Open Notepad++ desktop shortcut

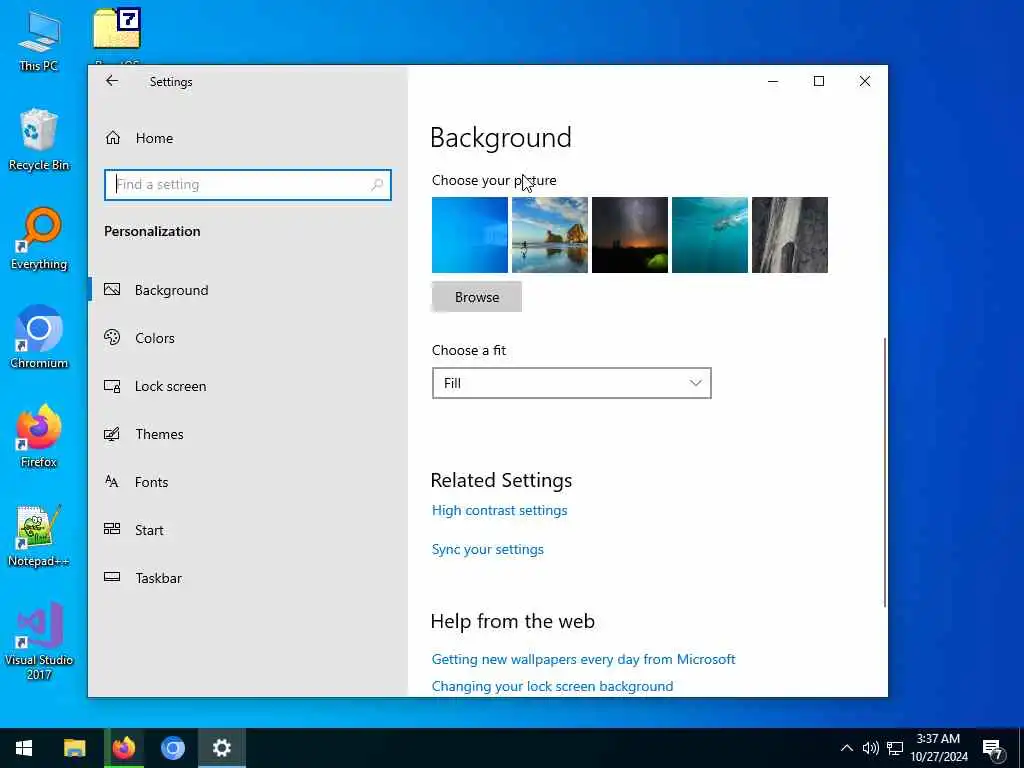coord(39,536)
